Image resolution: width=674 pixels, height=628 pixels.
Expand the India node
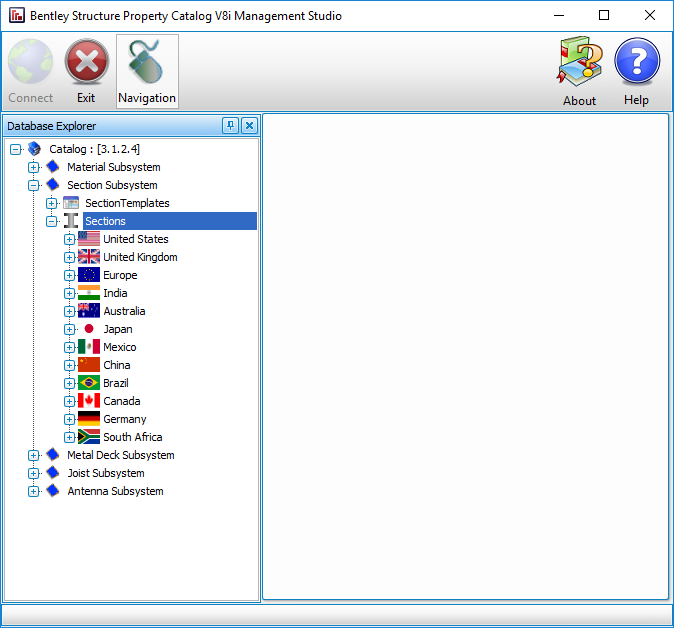click(x=69, y=294)
